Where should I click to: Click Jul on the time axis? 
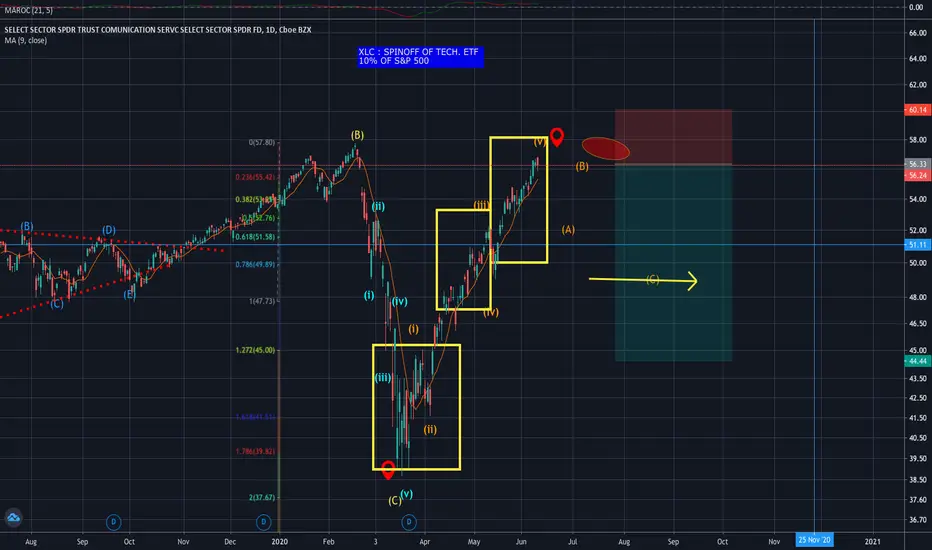pyautogui.click(x=572, y=542)
